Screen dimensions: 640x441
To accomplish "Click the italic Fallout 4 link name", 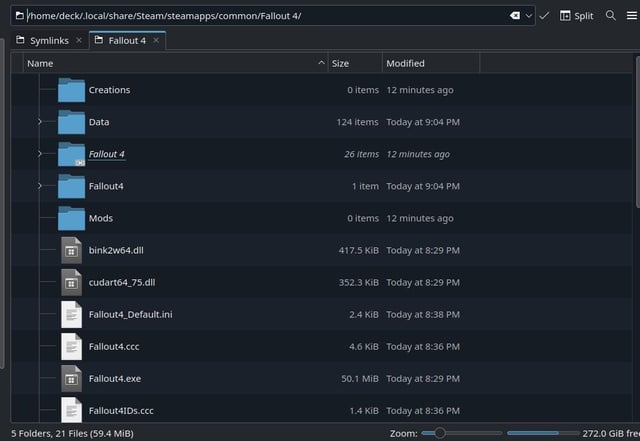I will tap(107, 154).
